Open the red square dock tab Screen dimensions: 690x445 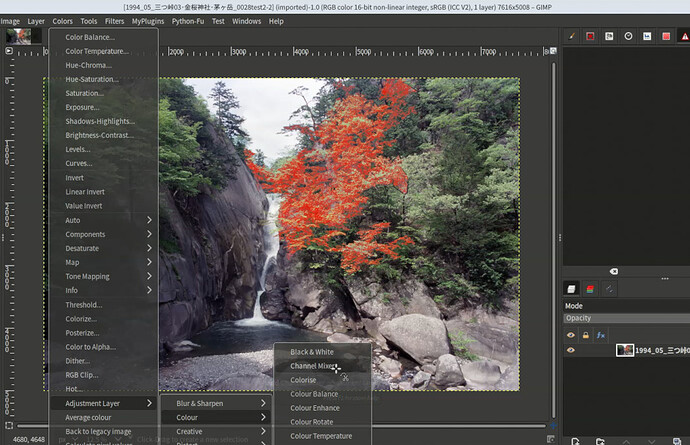pyautogui.click(x=666, y=36)
